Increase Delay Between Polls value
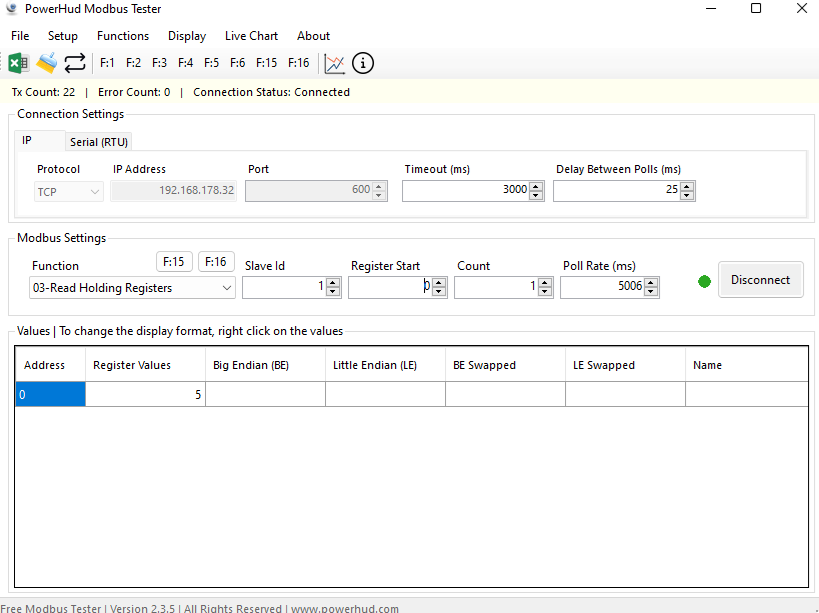This screenshot has width=819, height=613. (x=687, y=186)
